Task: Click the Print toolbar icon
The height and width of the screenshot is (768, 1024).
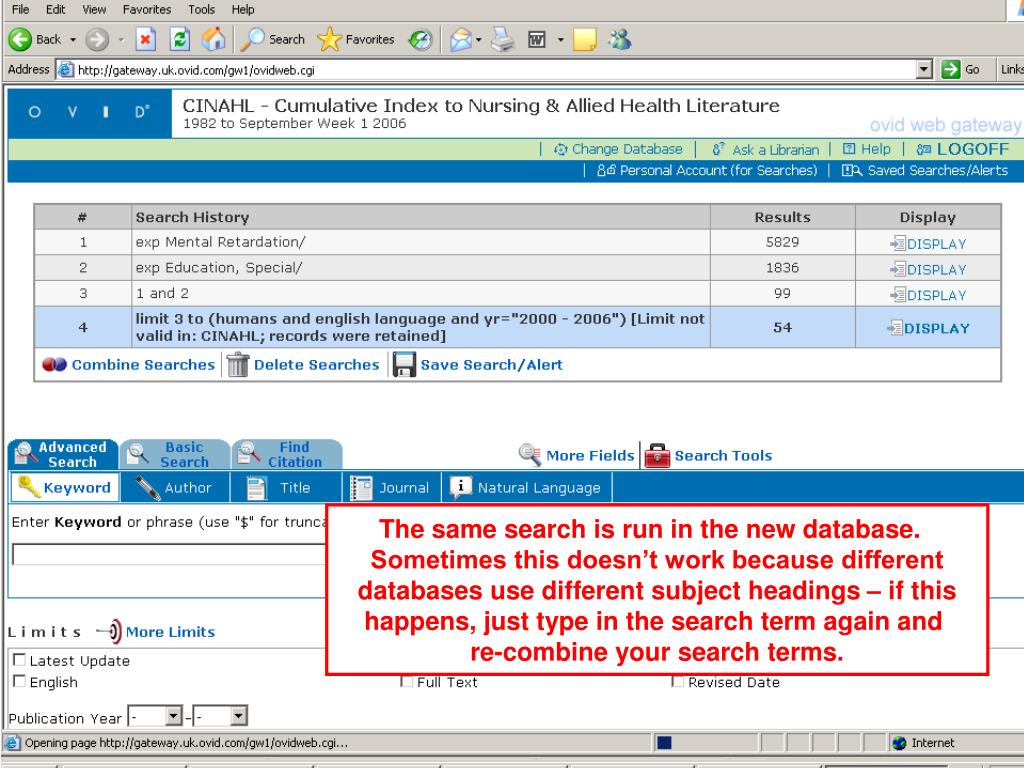Action: pyautogui.click(x=503, y=40)
